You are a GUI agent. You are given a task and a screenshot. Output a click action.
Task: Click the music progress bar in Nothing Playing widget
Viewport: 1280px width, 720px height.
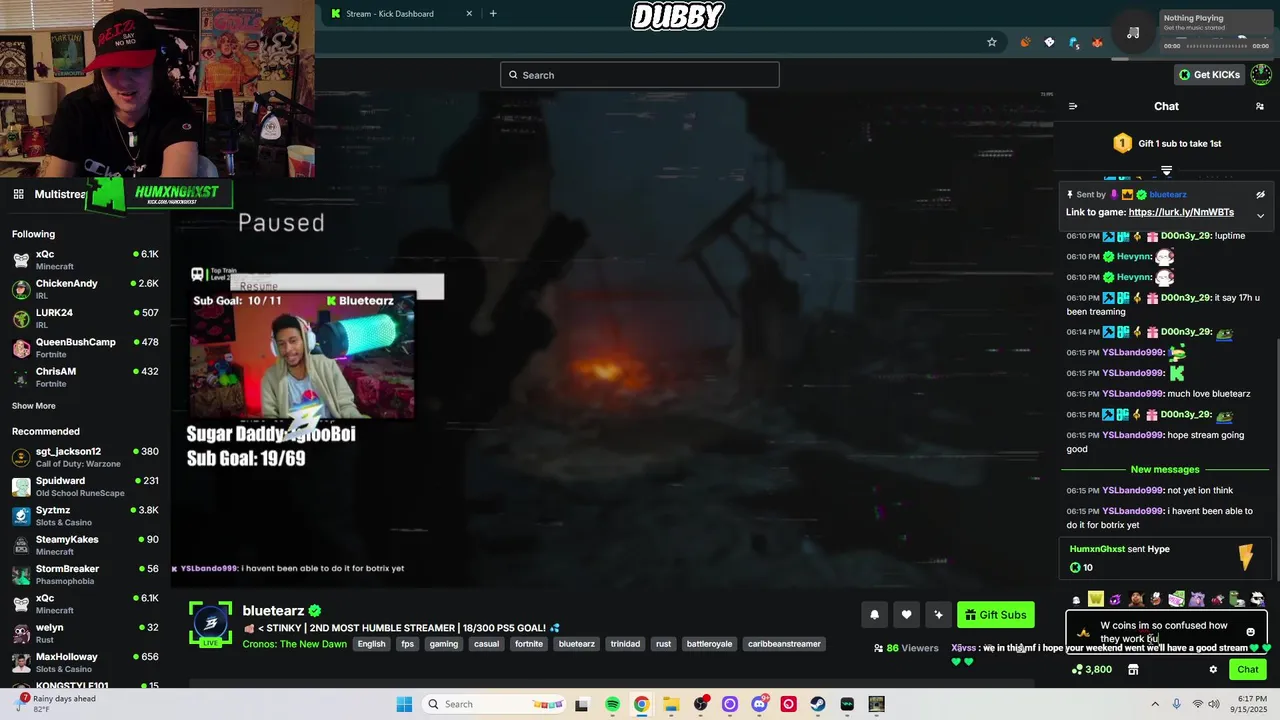point(1216,46)
